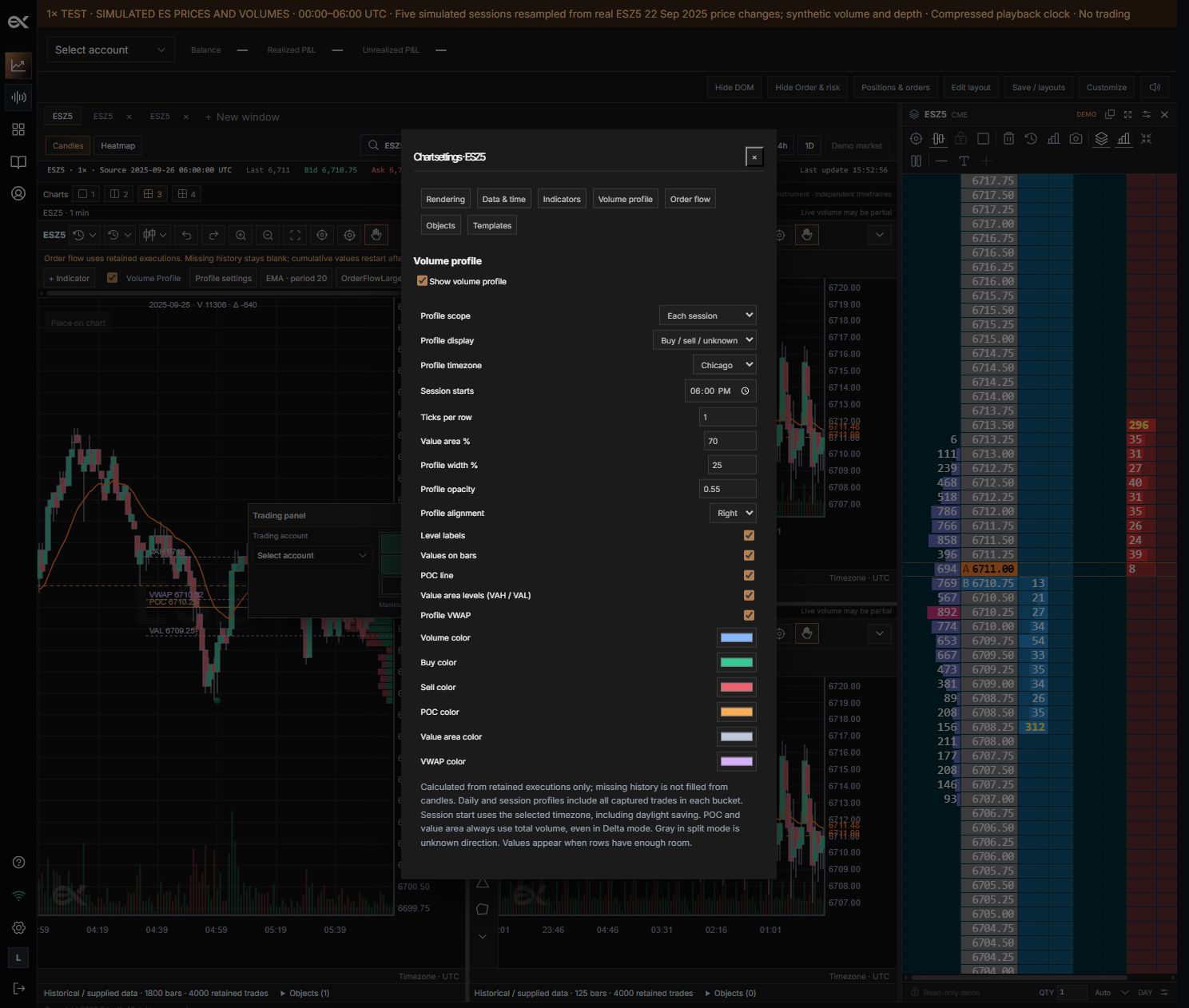Screen dimensions: 1189x1008
Task: Click the logout icon in left sidebar
Action: pyautogui.click(x=19, y=990)
